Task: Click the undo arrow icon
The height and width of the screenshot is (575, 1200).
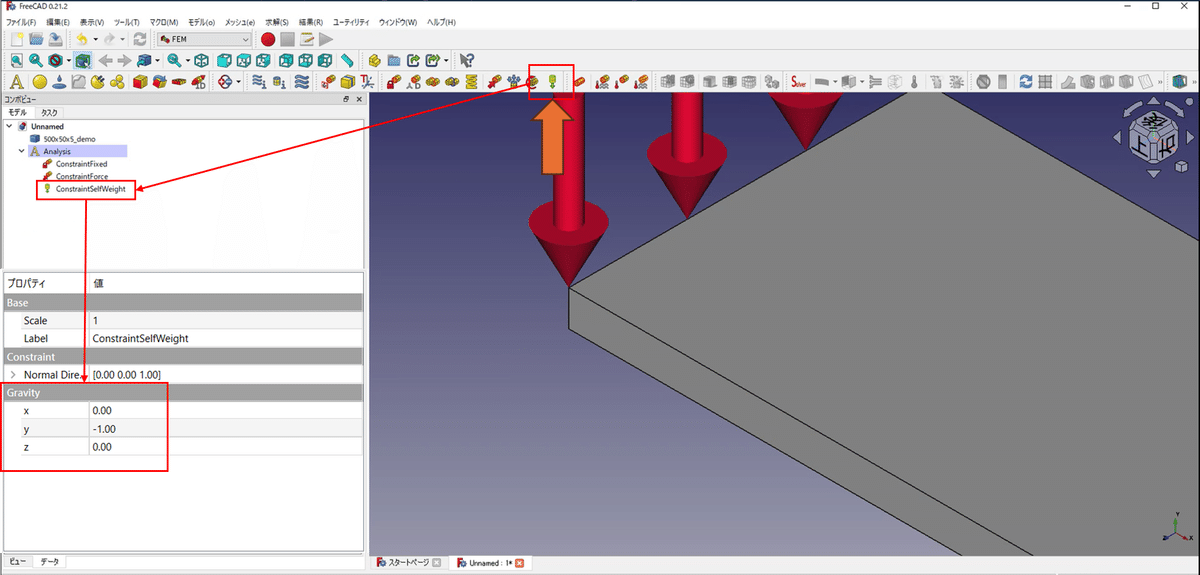Action: pyautogui.click(x=81, y=39)
